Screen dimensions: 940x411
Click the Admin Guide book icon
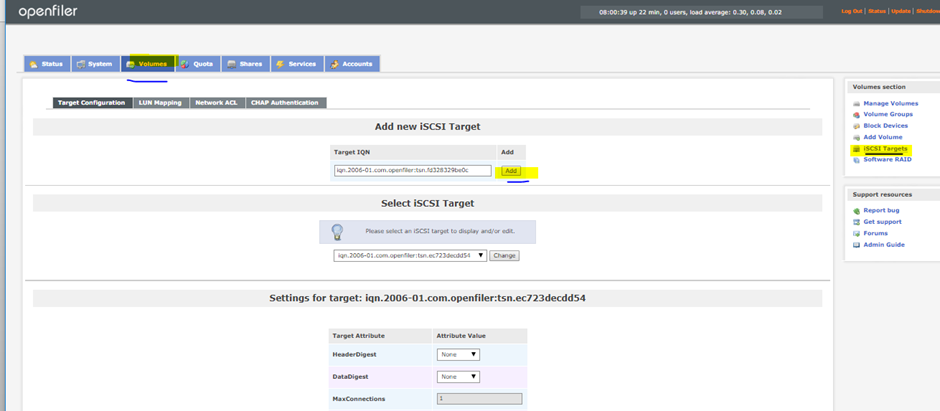coord(857,245)
